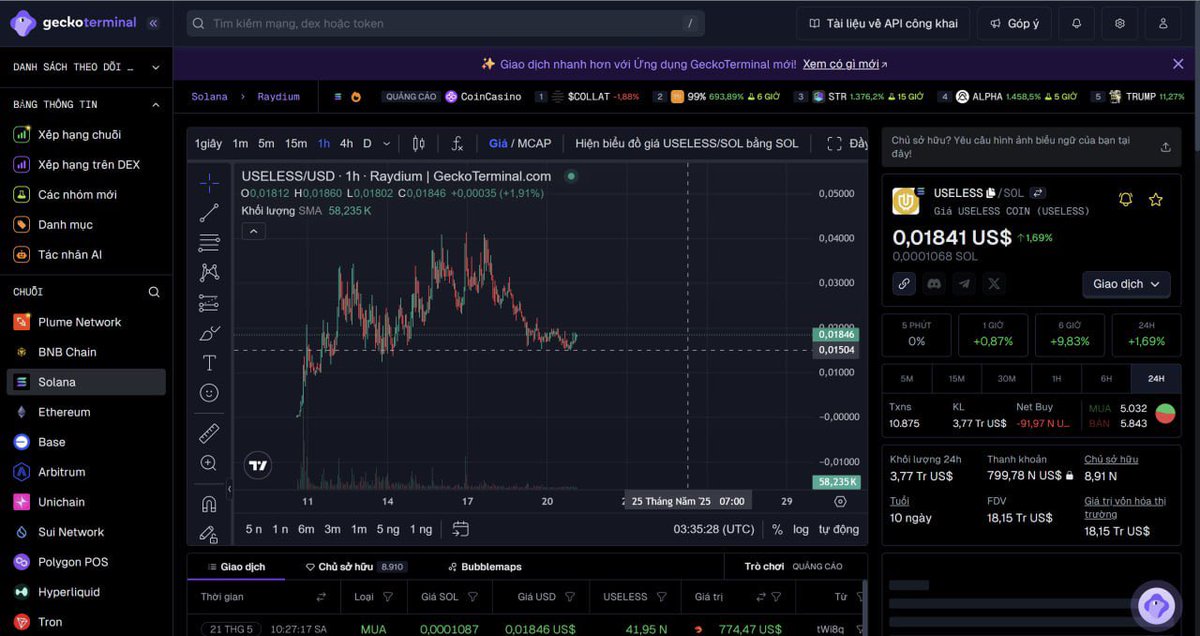1200x636 pixels.
Task: Open the Bubblemaps tab
Action: [485, 567]
